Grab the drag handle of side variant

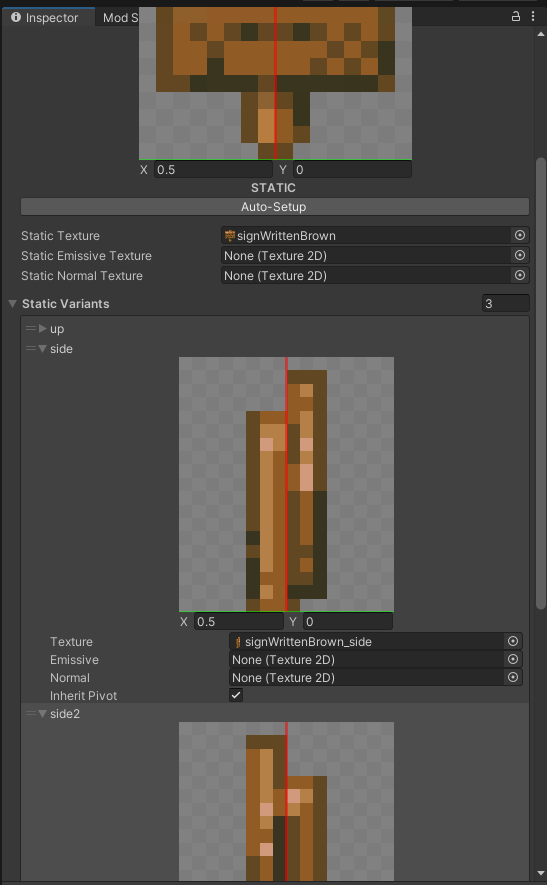tap(30, 349)
